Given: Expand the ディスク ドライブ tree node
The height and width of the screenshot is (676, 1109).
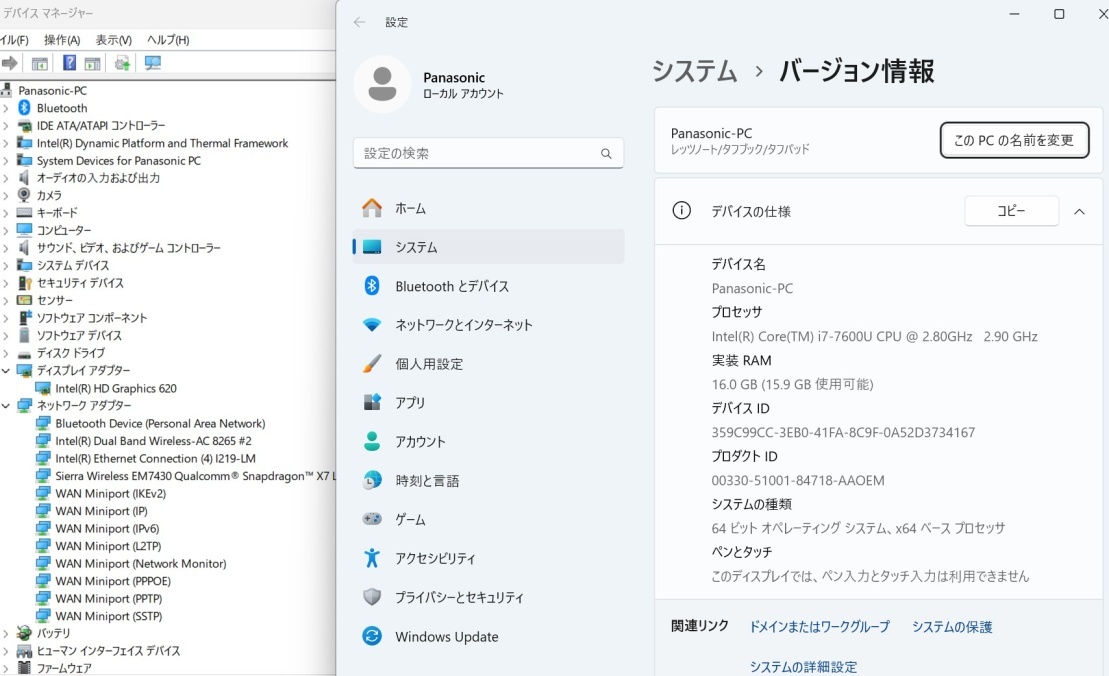Looking at the screenshot, I should click(x=6, y=353).
